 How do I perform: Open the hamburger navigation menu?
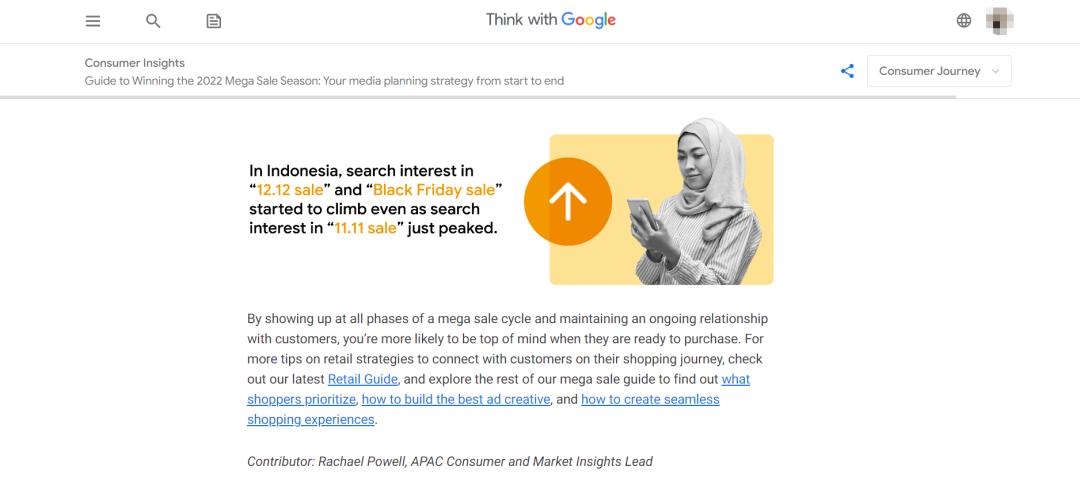pyautogui.click(x=93, y=21)
